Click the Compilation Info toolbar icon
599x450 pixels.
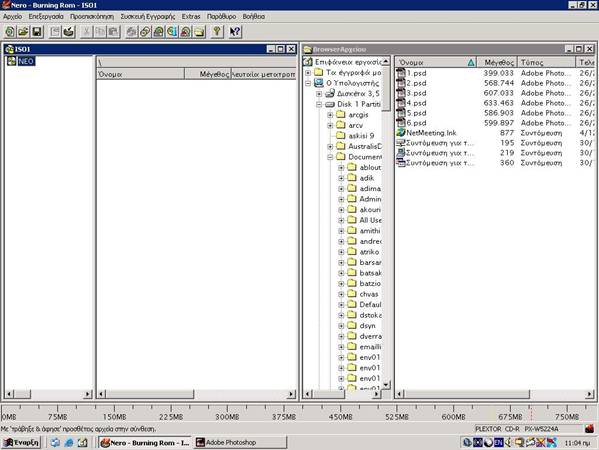point(55,32)
